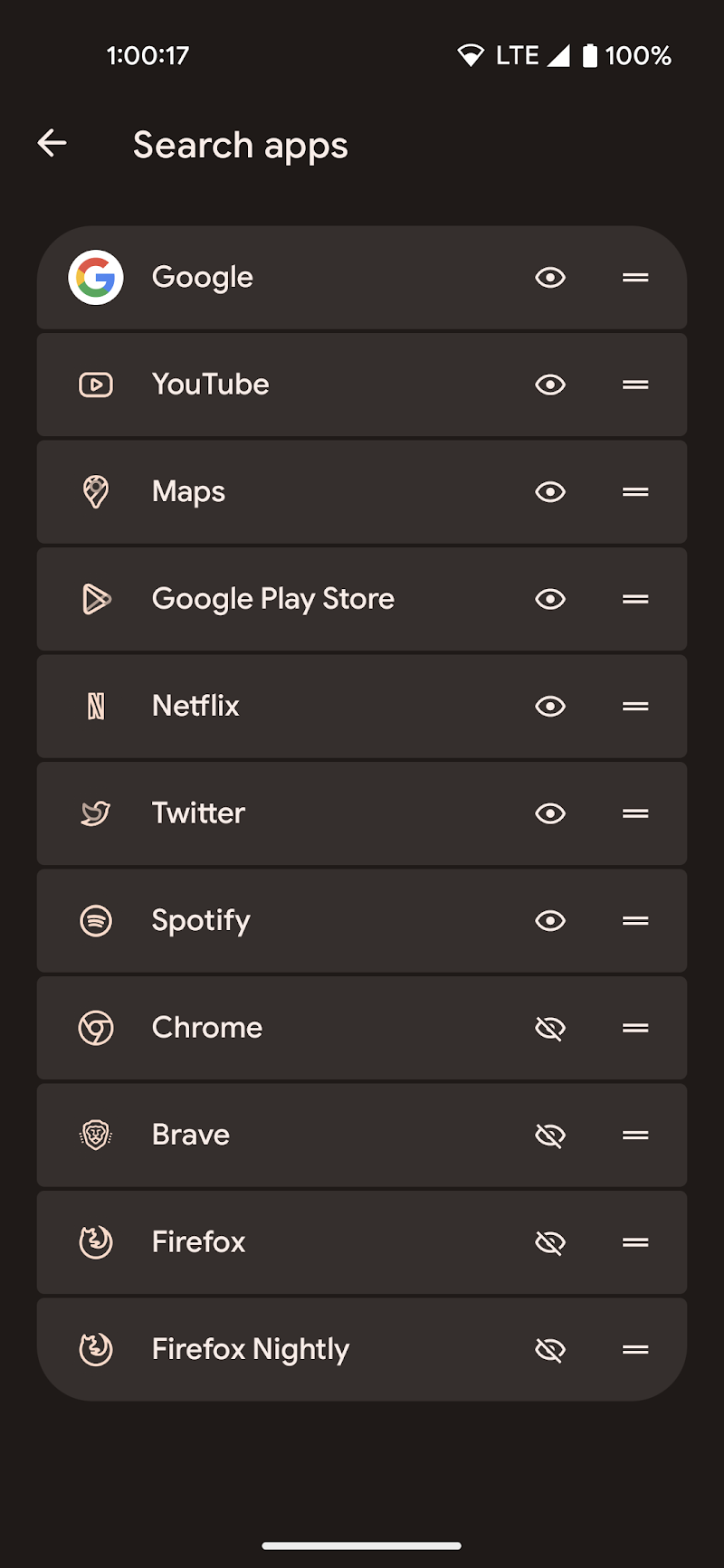Show Chrome in search apps

click(550, 1028)
